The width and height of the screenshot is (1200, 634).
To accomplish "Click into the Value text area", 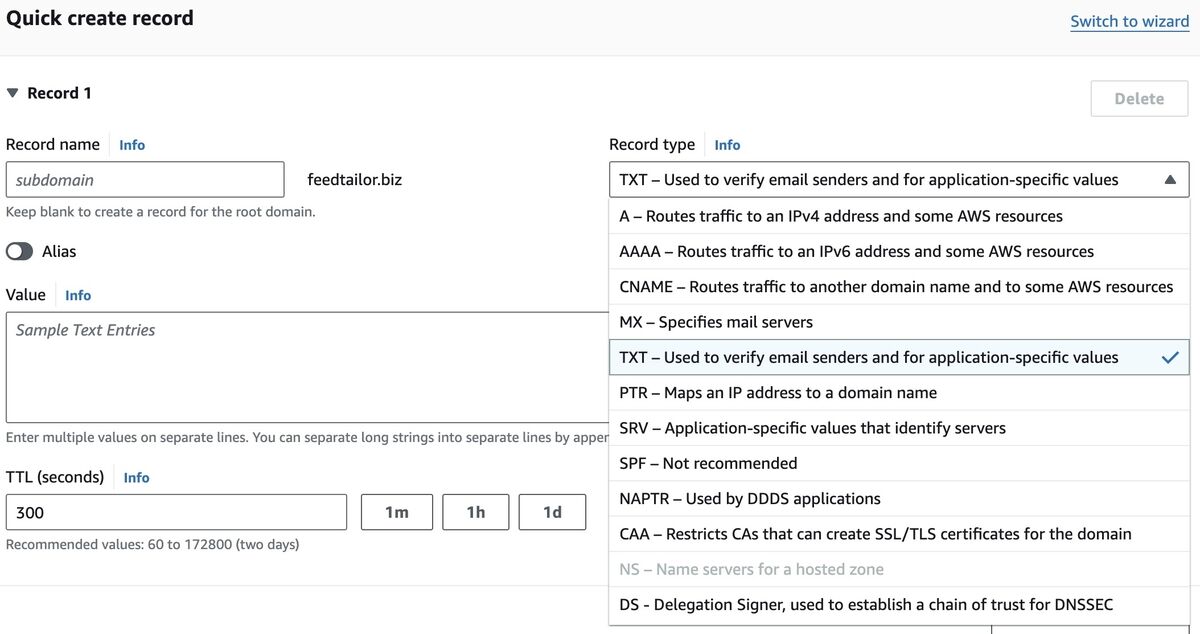I will 307,367.
